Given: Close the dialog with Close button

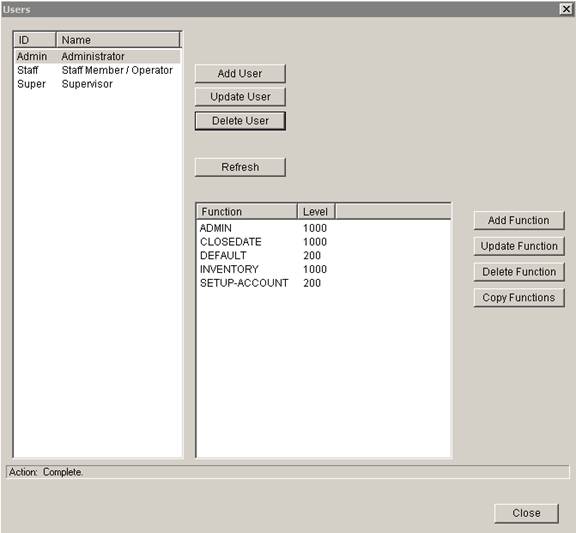Looking at the screenshot, I should click(x=526, y=513).
